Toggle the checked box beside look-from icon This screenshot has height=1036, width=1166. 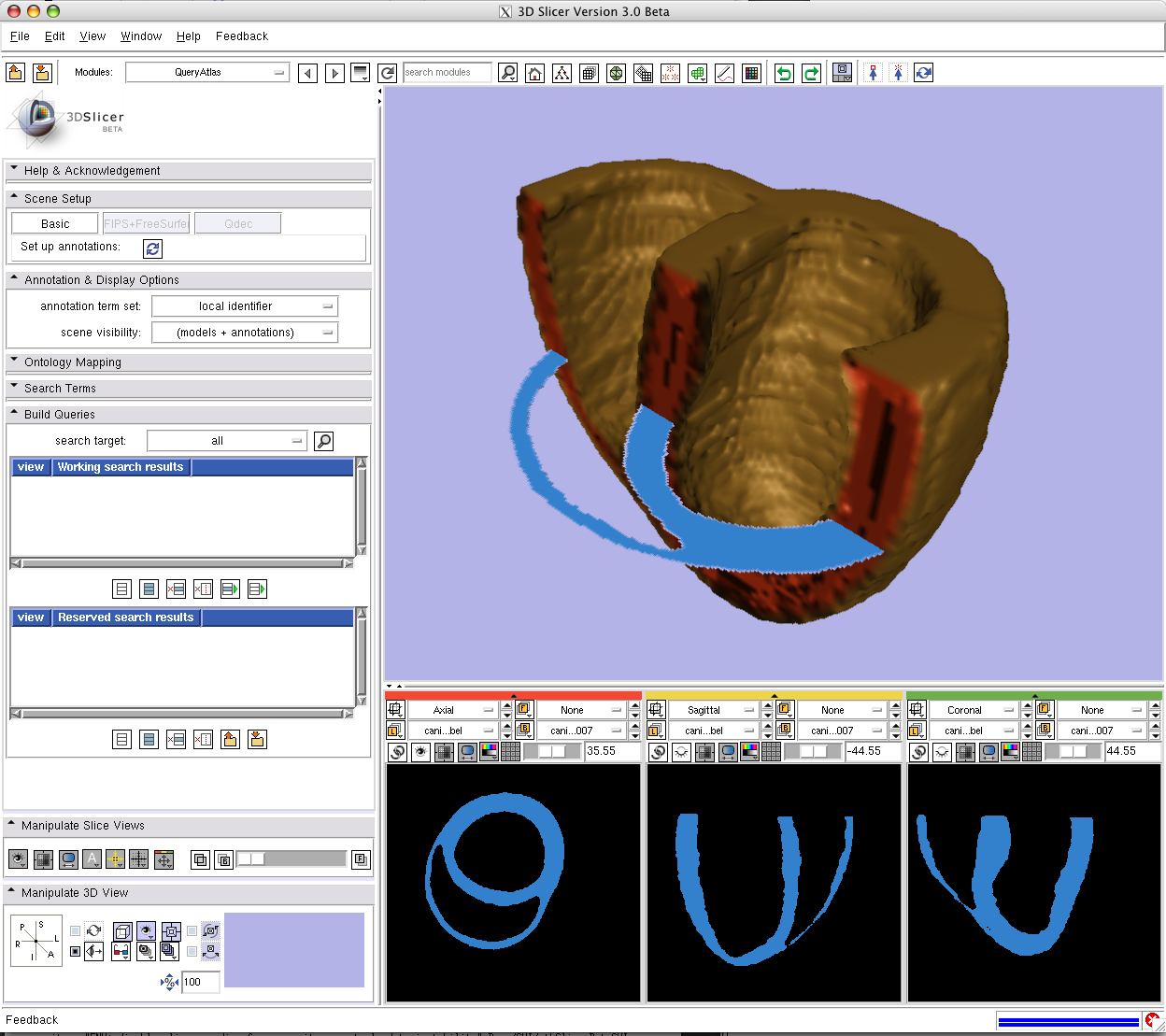[x=76, y=952]
